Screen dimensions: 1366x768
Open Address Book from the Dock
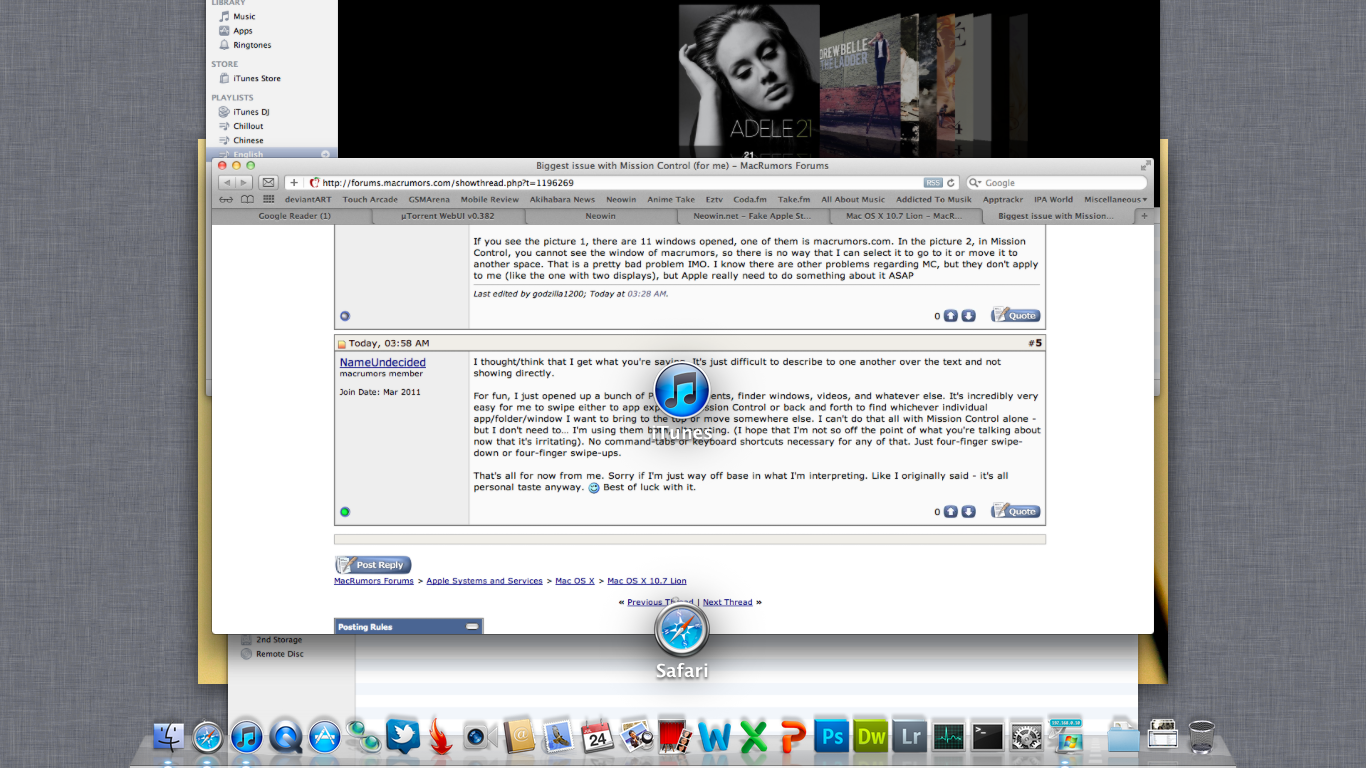coord(519,738)
